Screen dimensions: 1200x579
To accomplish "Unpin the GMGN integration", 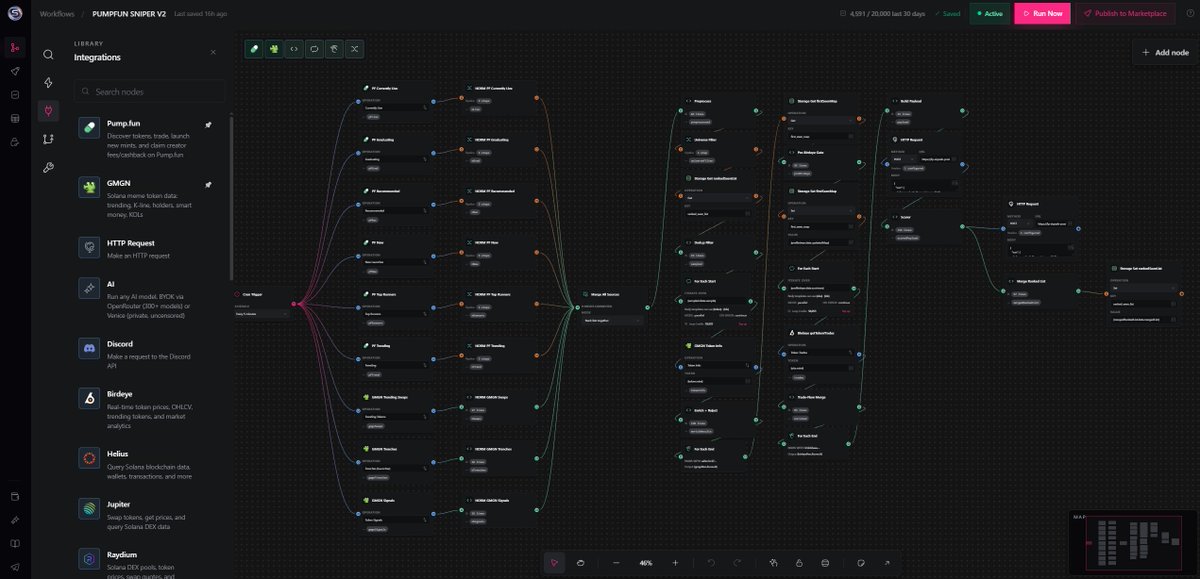I will [208, 185].
